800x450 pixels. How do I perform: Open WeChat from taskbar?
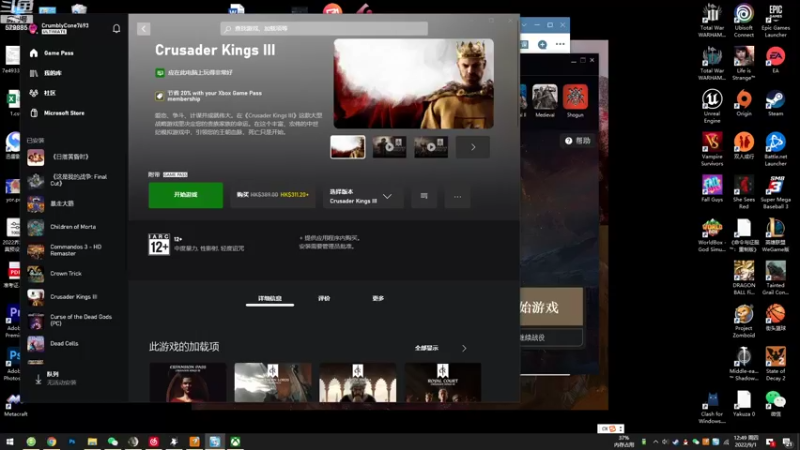[112, 442]
